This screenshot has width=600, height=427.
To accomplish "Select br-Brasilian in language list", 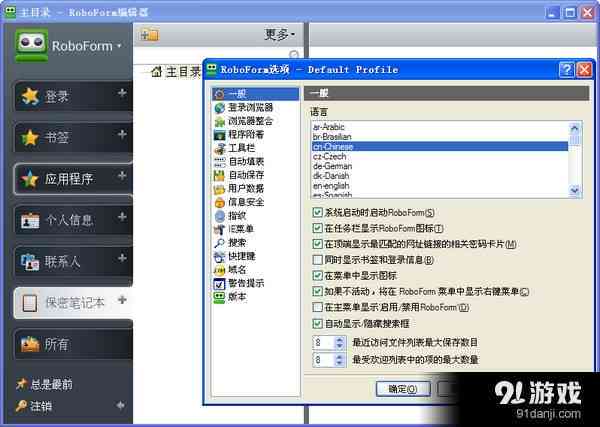I will (x=439, y=137).
